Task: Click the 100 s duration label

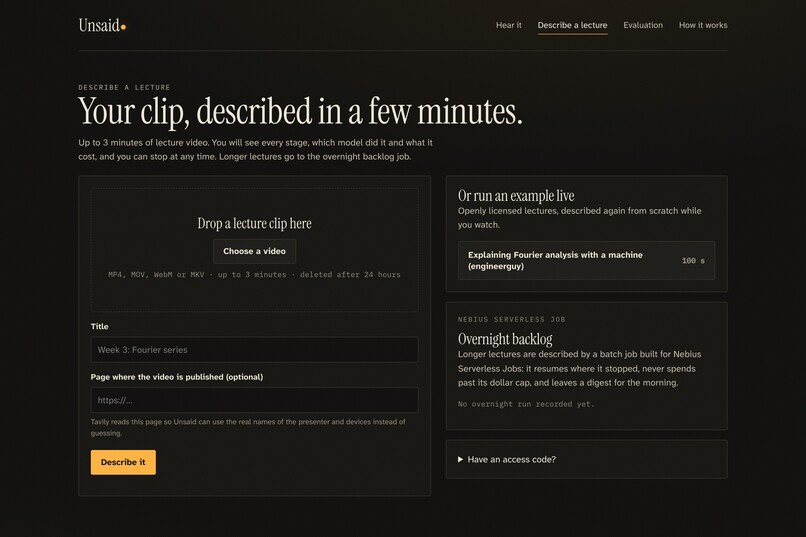Action: [693, 261]
